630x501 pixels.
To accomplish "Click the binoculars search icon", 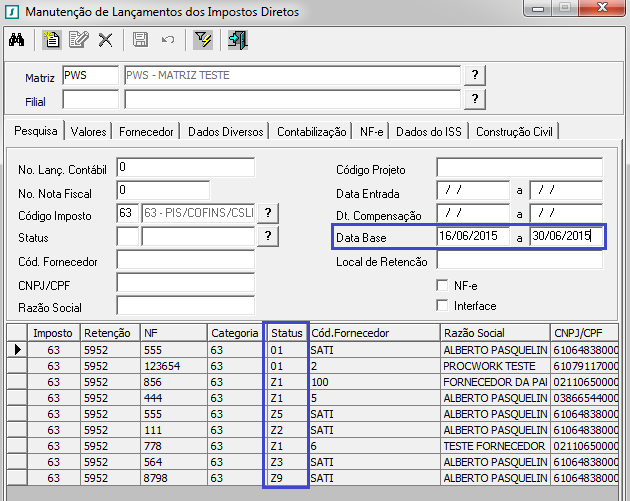I will click(16, 40).
